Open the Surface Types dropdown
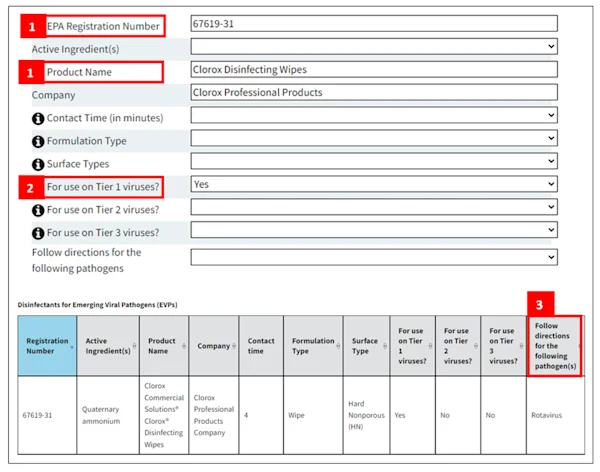Screen dimensions: 600x472 coord(374,161)
